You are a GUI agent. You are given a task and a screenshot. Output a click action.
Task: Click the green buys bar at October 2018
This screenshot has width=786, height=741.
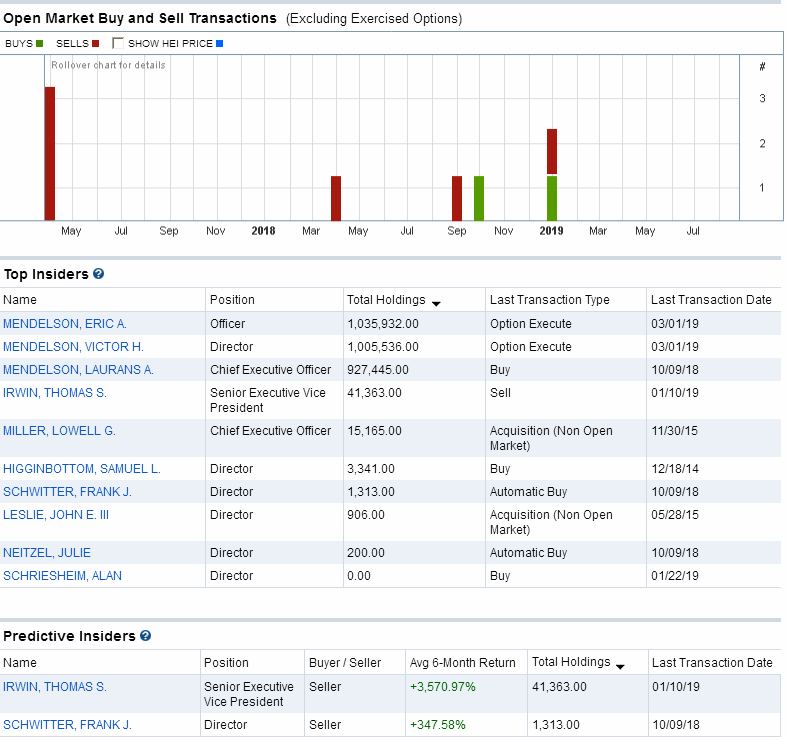479,198
